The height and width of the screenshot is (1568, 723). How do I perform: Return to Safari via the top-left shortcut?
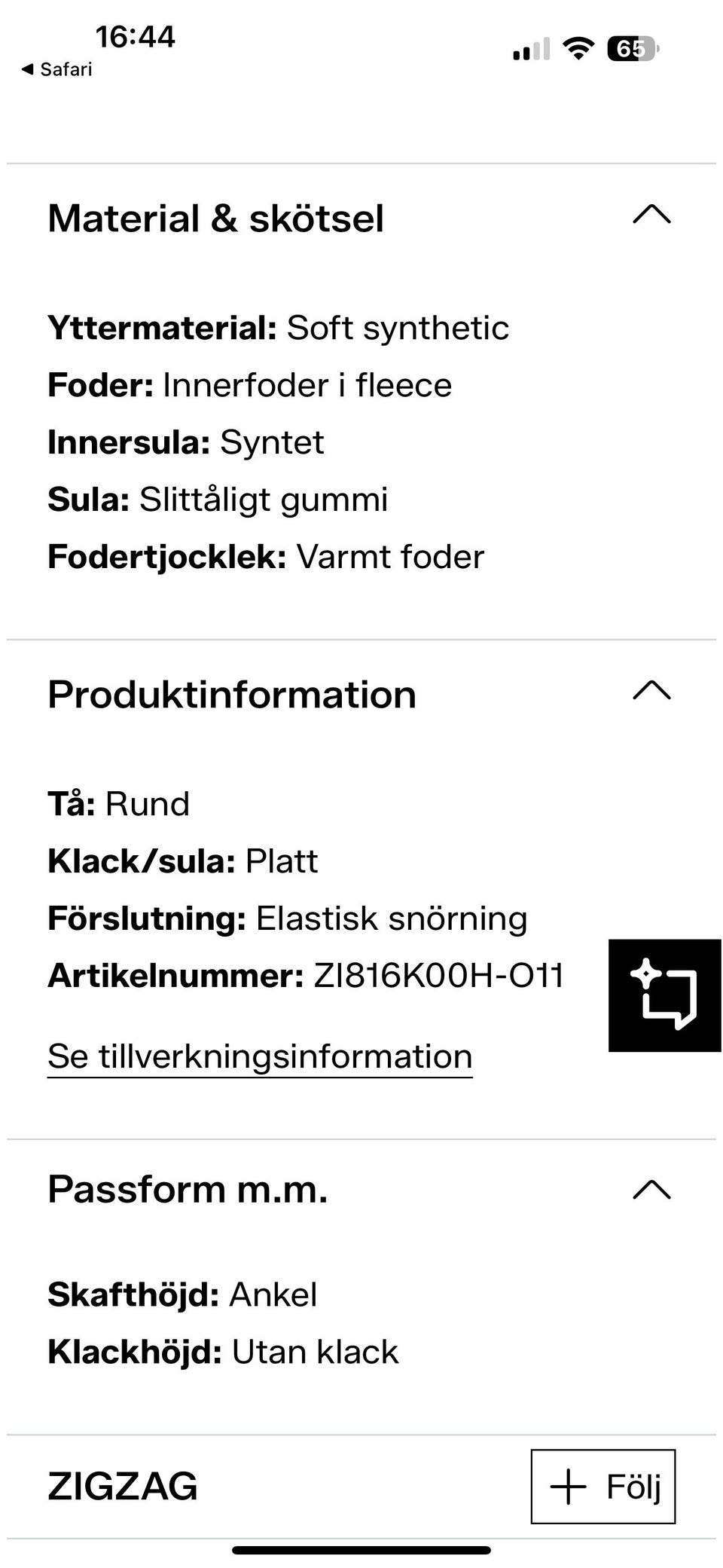click(x=53, y=69)
